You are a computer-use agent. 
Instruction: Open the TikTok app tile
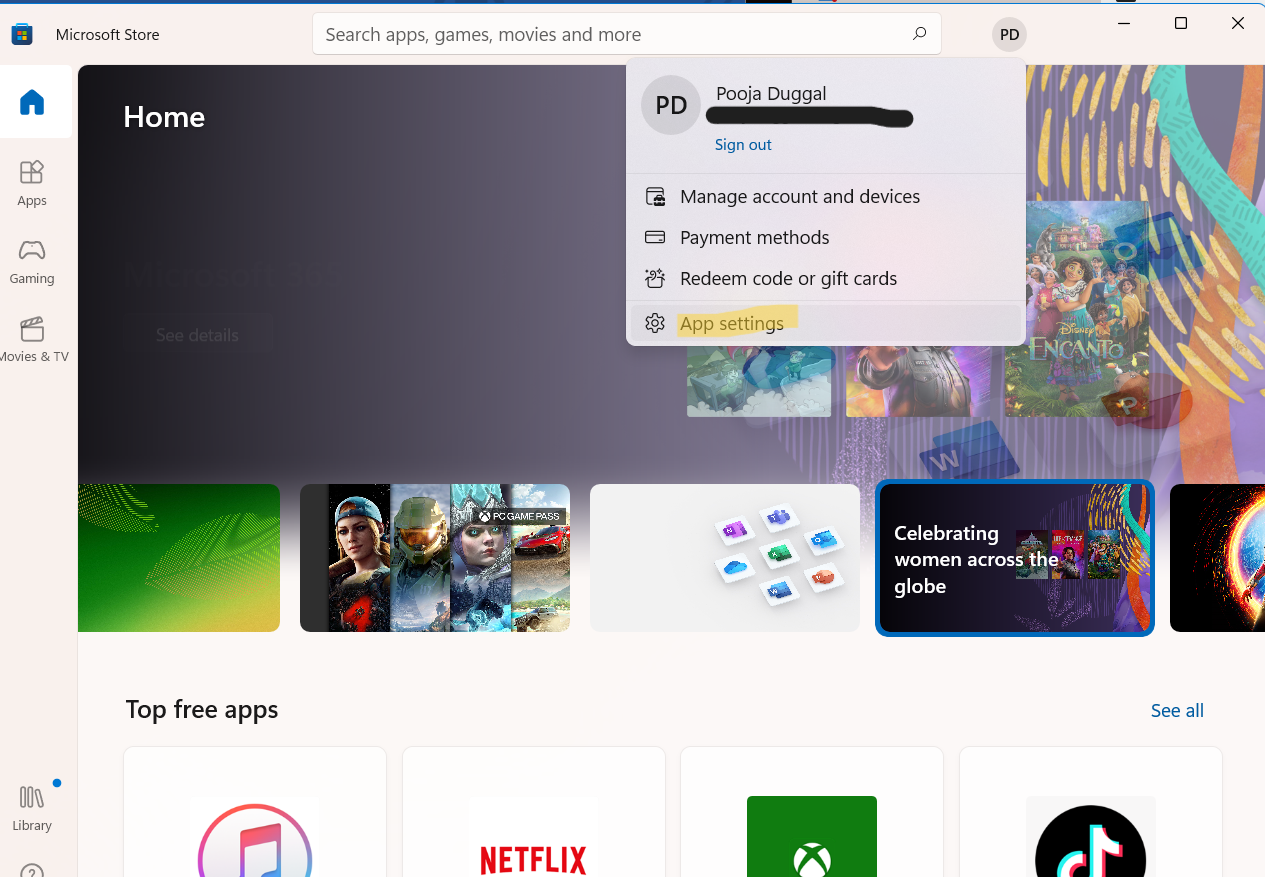click(x=1090, y=815)
